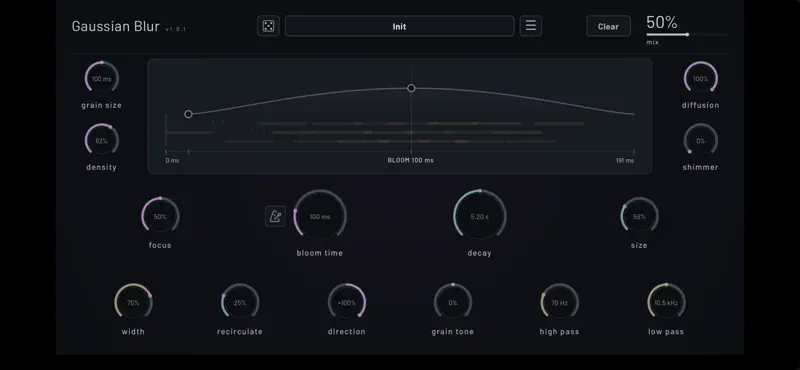Toggle the tempo sync metronome icon

276,216
